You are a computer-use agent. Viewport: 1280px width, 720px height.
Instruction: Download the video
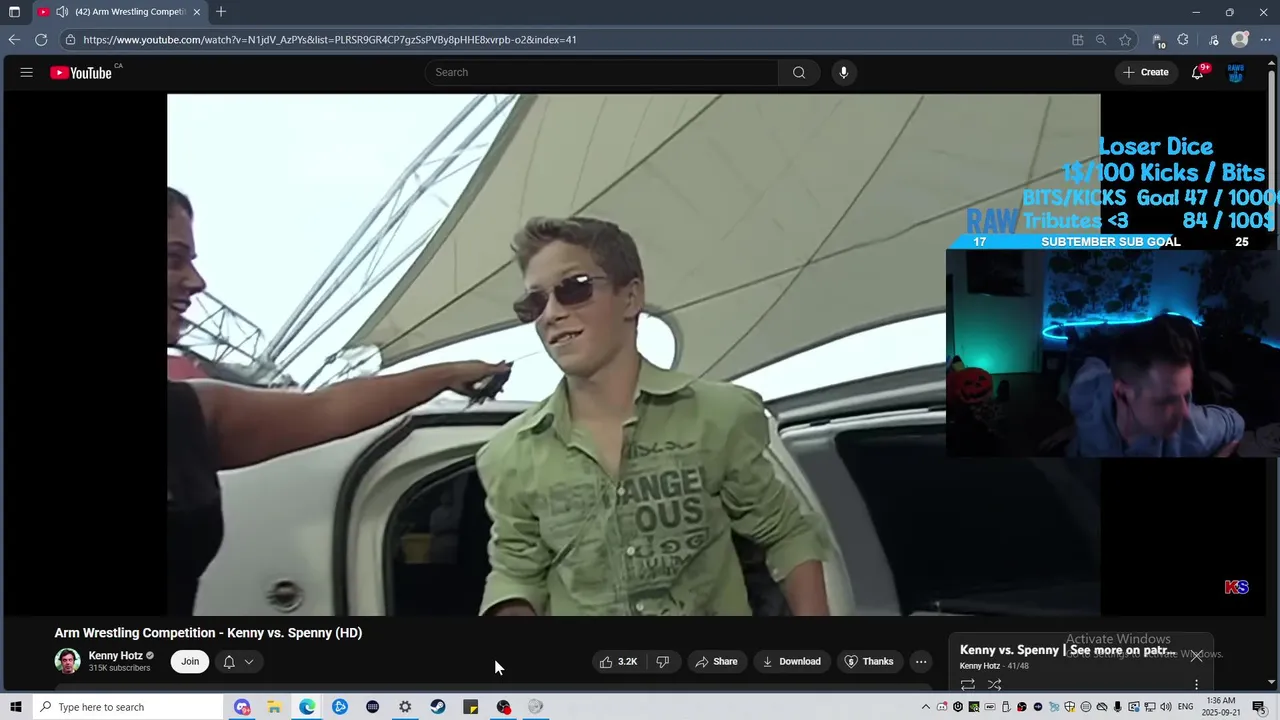(x=791, y=661)
